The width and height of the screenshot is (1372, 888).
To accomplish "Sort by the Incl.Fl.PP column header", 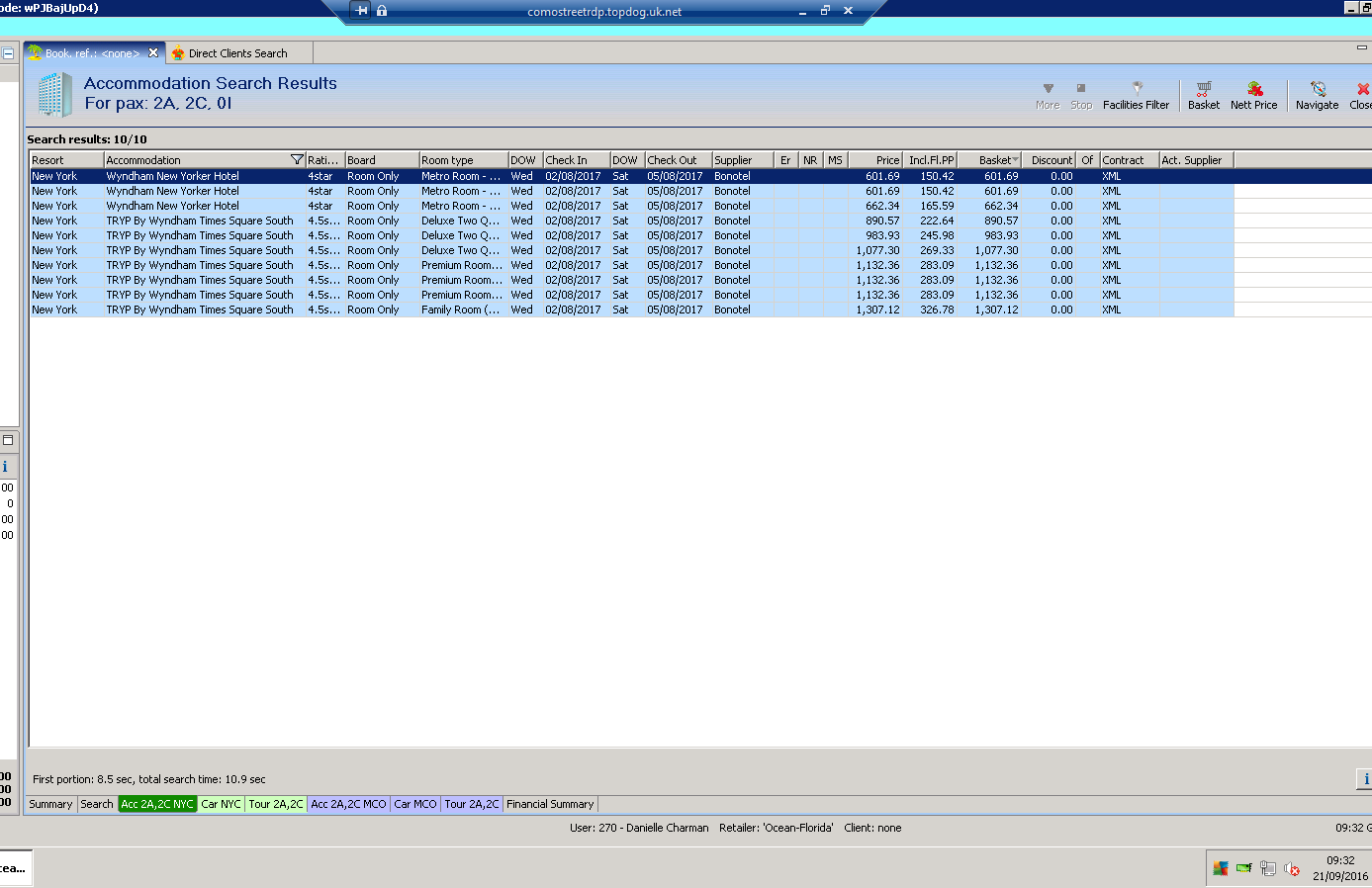I will [930, 160].
